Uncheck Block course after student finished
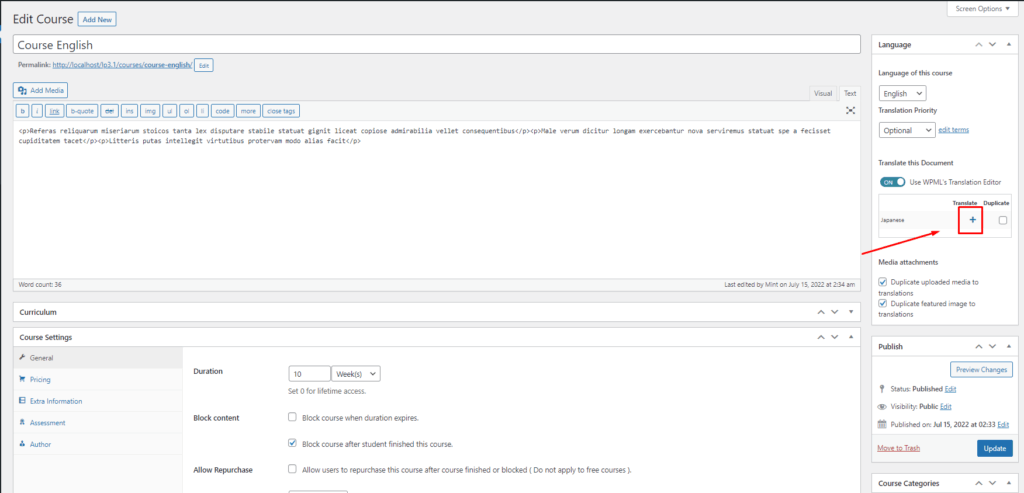This screenshot has width=1024, height=493. [x=293, y=443]
